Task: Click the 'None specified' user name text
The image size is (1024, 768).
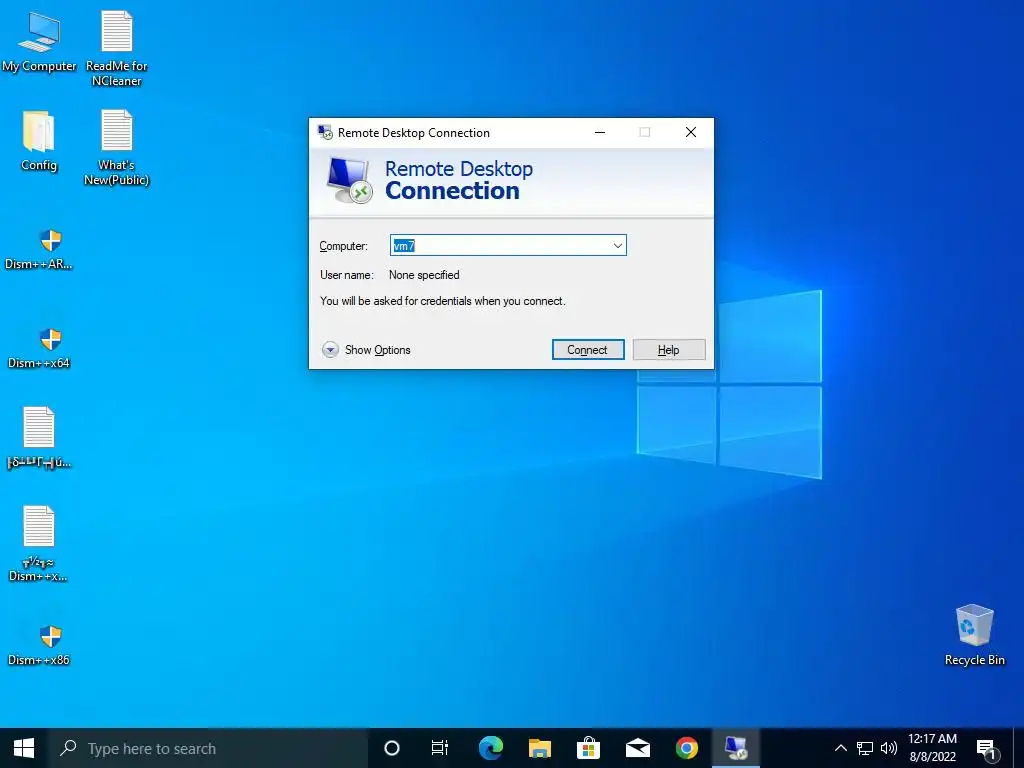Action: (x=424, y=275)
